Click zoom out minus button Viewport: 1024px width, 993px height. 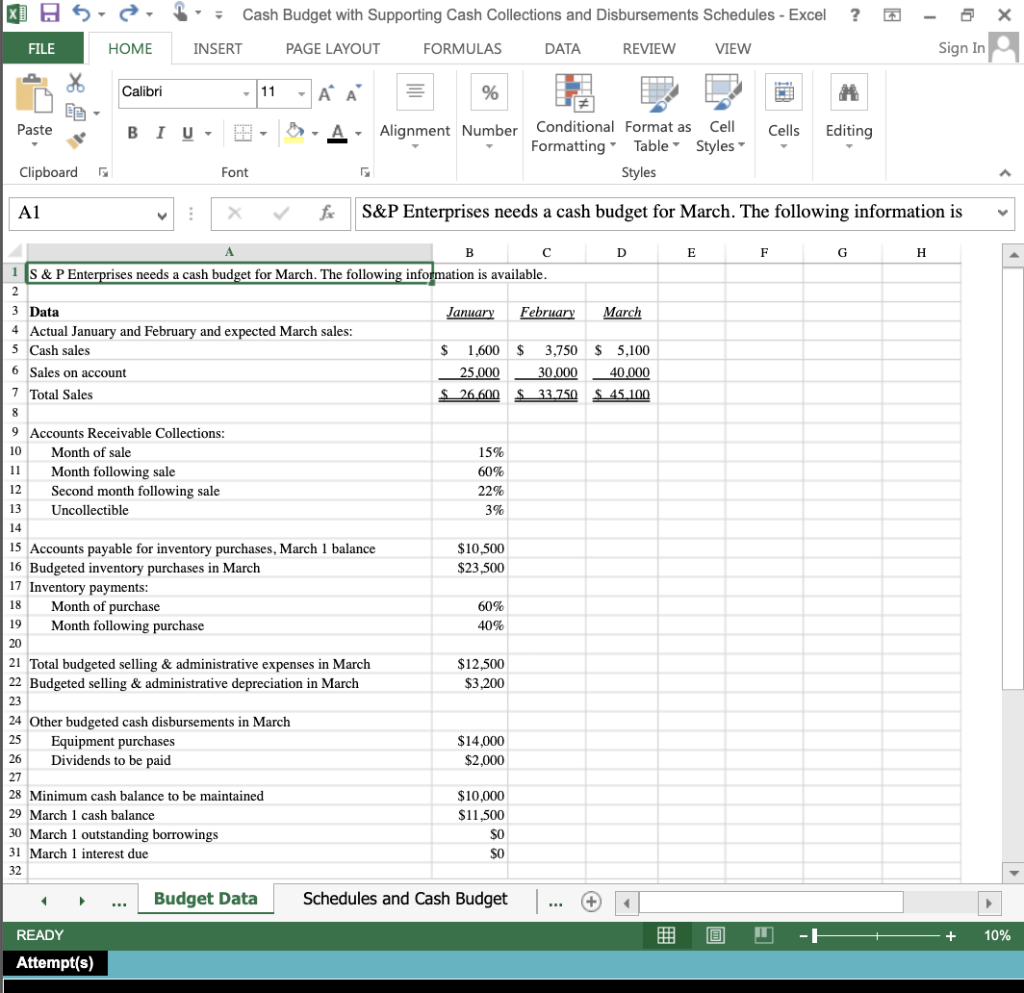[803, 936]
